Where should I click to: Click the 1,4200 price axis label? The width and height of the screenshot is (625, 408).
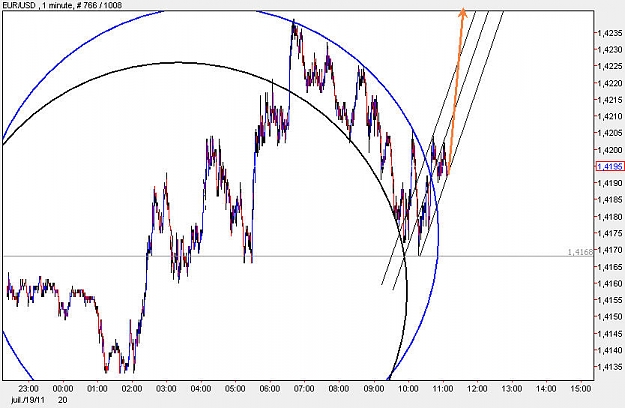click(611, 150)
